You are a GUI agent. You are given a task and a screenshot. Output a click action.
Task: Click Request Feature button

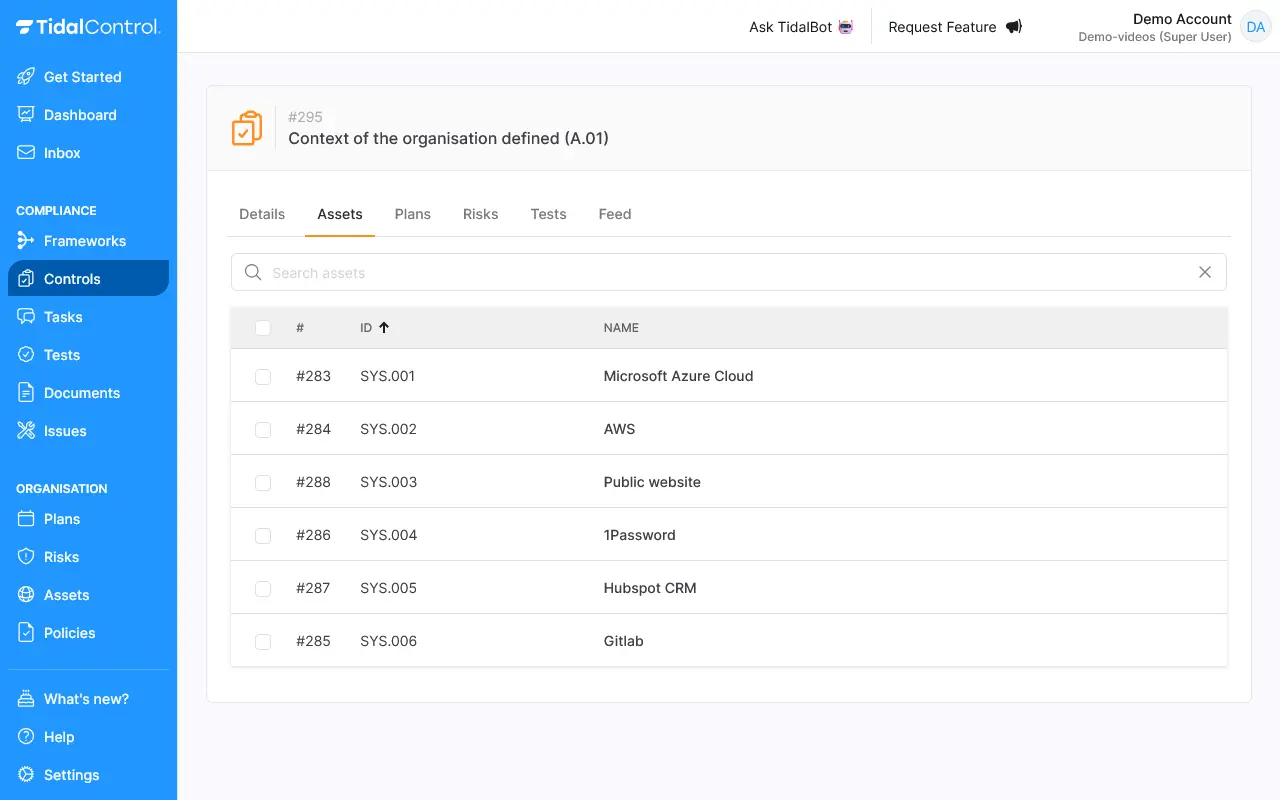click(955, 27)
